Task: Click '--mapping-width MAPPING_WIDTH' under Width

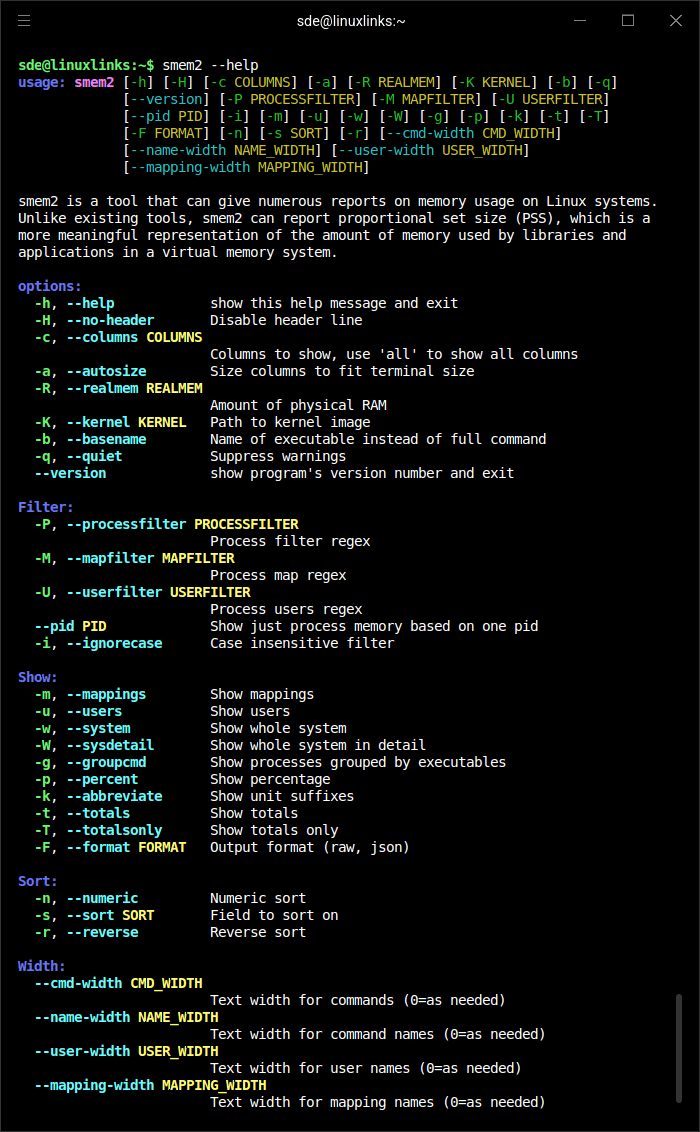Action: click(x=150, y=1085)
